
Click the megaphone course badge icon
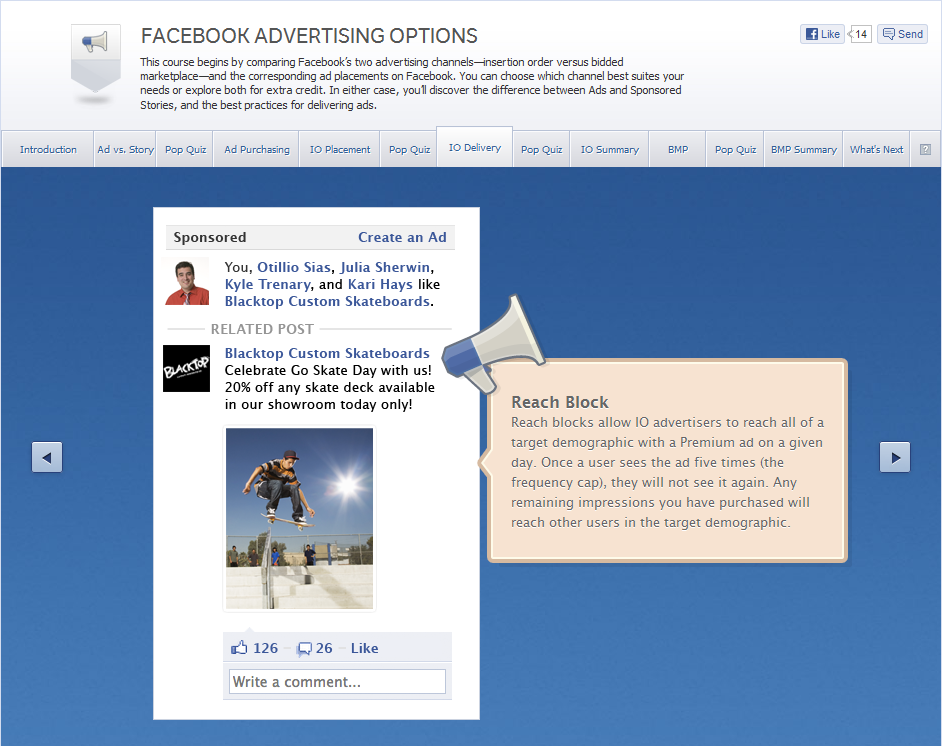pos(96,58)
